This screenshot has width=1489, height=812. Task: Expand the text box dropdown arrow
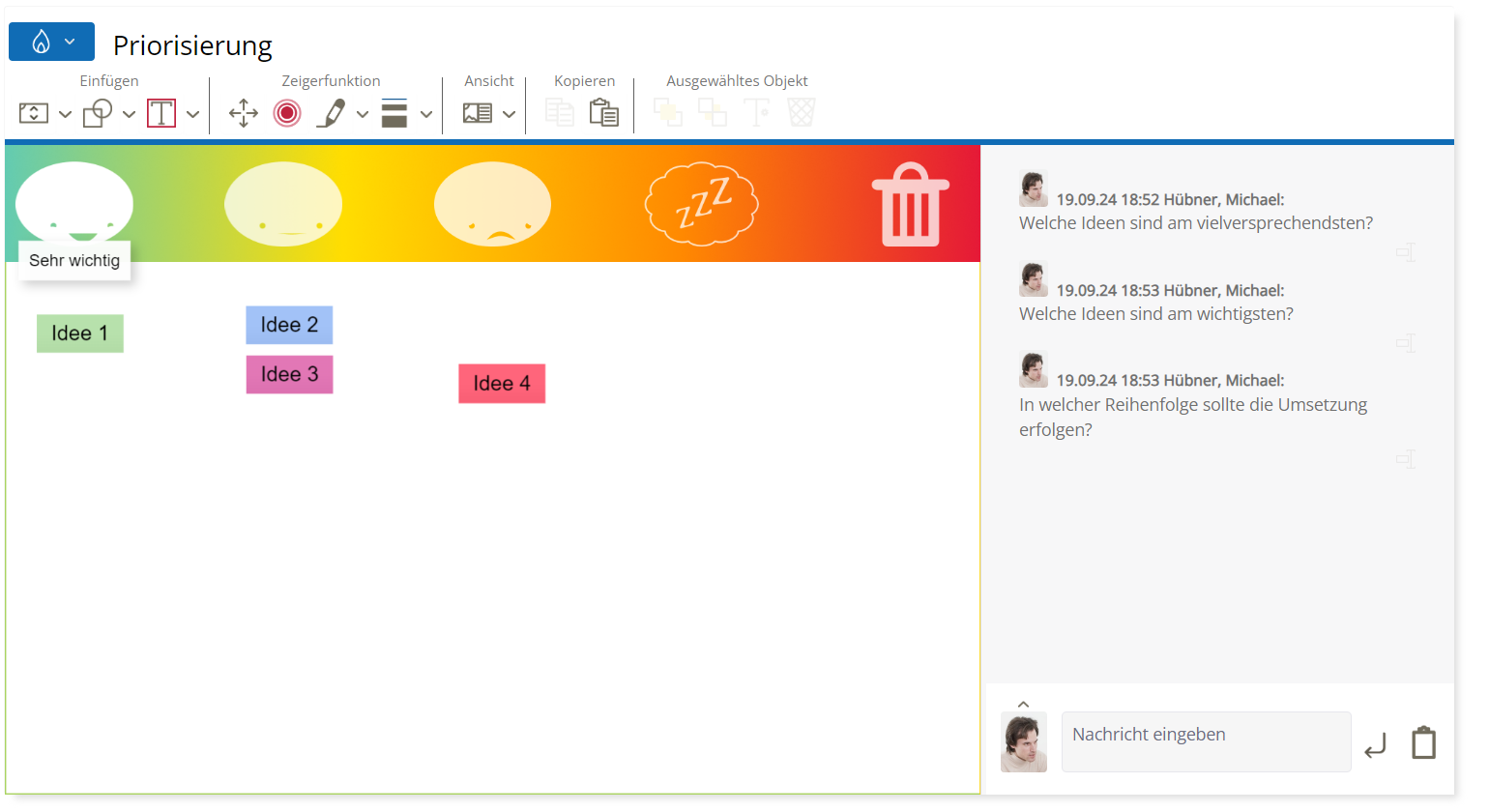click(x=192, y=114)
